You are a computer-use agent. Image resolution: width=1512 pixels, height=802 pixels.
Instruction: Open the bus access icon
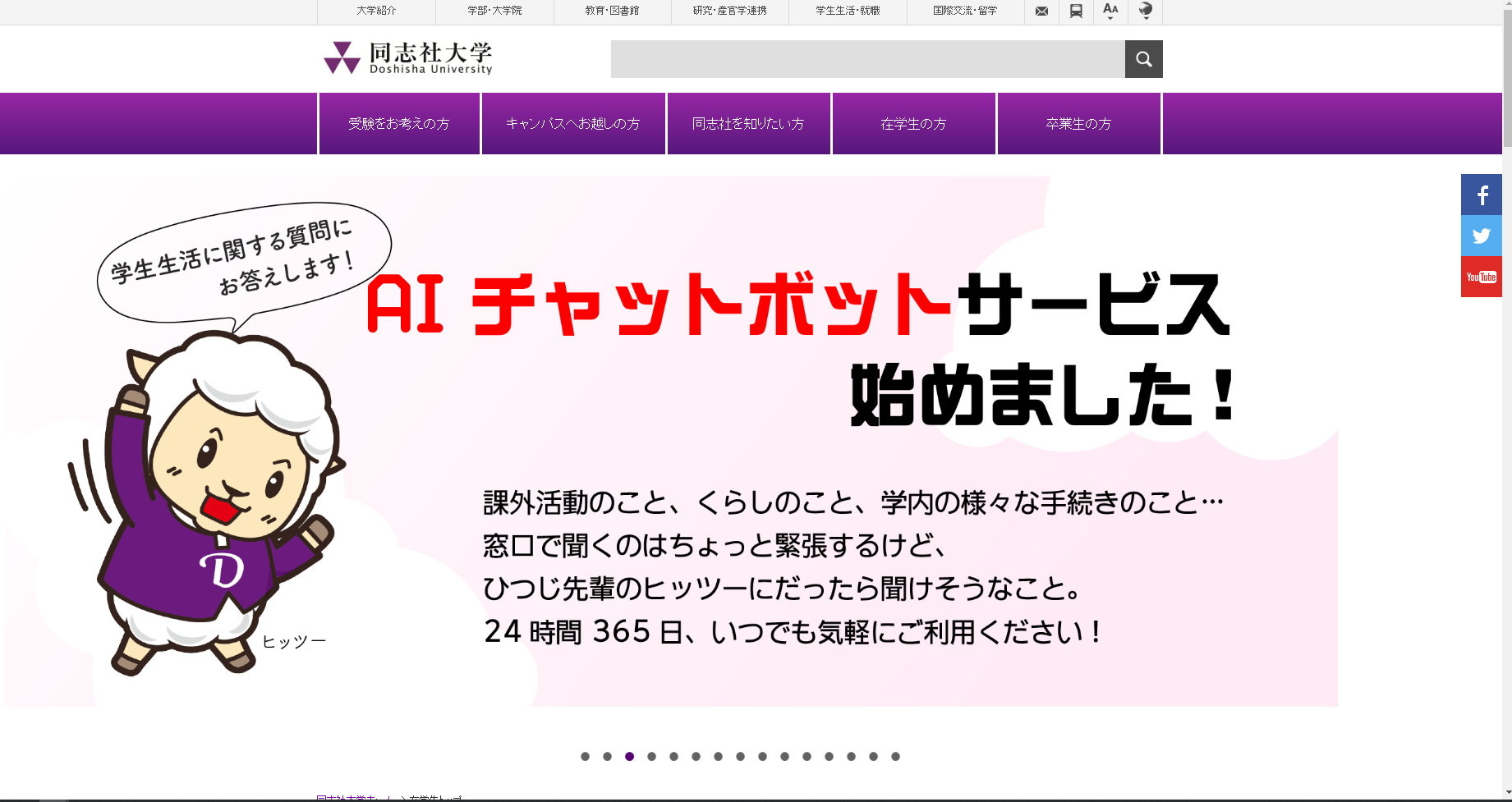point(1076,11)
